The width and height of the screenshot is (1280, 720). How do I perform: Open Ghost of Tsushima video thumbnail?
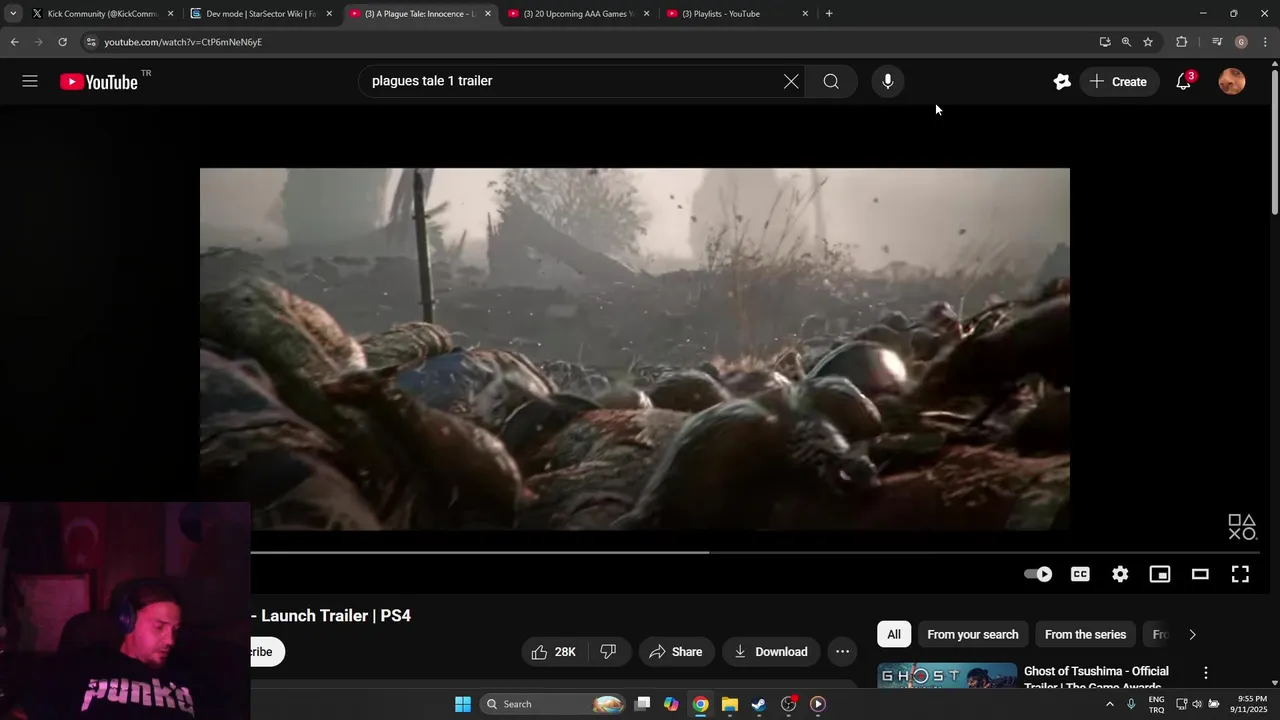click(947, 676)
